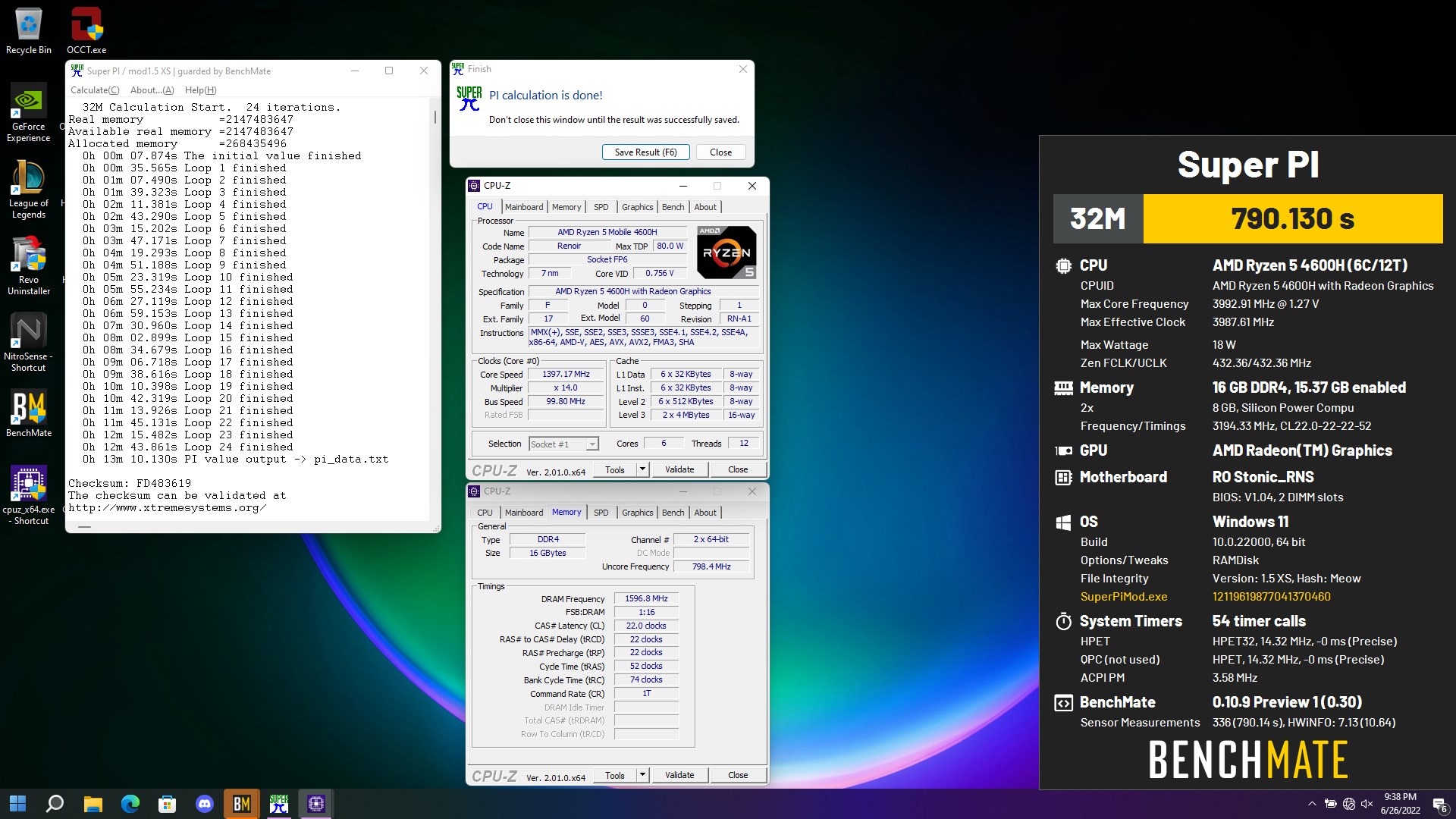Click Close button in upper CPU-Z footer
Image resolution: width=1456 pixels, height=819 pixels.
[738, 469]
